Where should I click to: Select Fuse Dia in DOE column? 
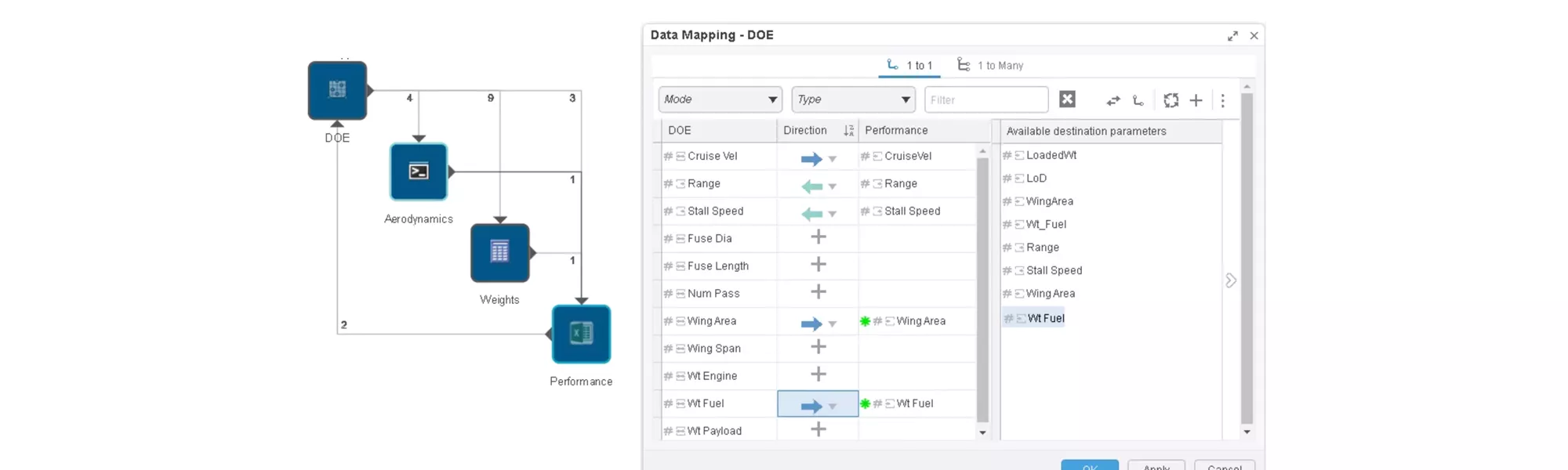(710, 238)
